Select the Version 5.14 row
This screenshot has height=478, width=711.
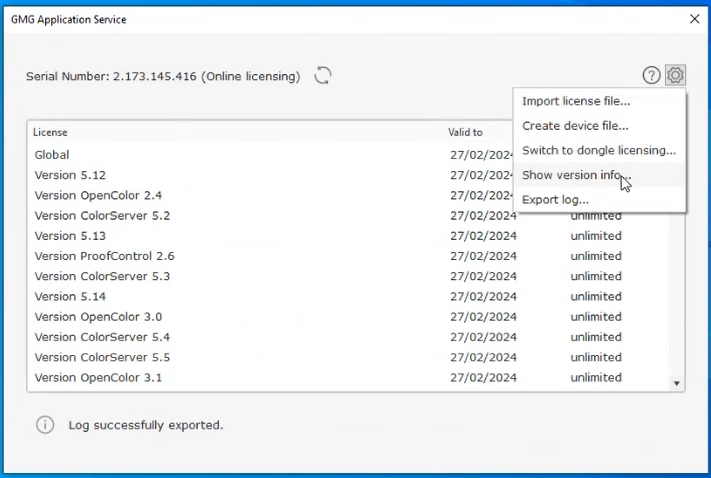pyautogui.click(x=349, y=297)
